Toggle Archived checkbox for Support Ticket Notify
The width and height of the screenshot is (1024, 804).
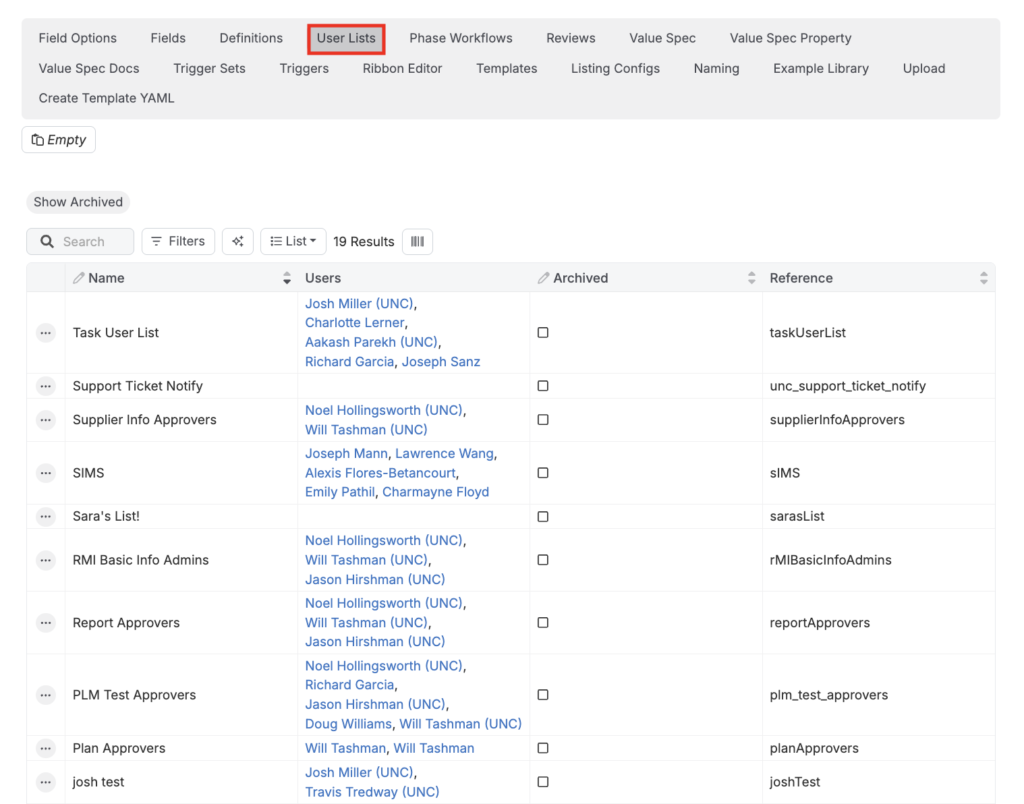pos(543,386)
